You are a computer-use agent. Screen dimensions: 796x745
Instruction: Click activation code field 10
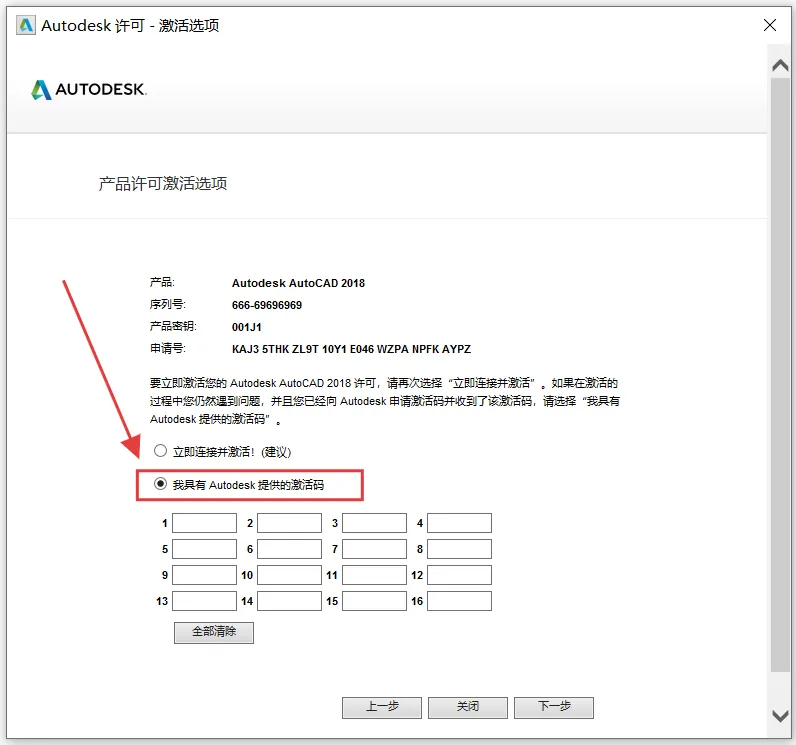click(289, 575)
